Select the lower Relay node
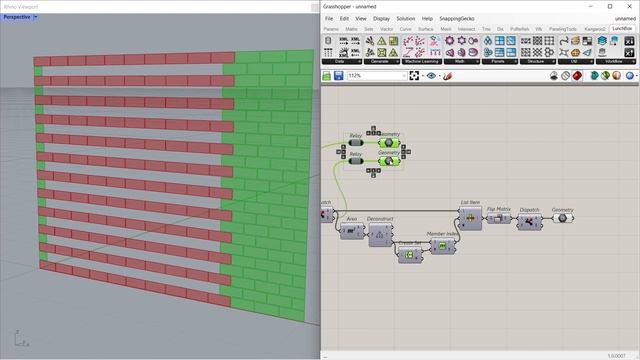 pos(356,161)
